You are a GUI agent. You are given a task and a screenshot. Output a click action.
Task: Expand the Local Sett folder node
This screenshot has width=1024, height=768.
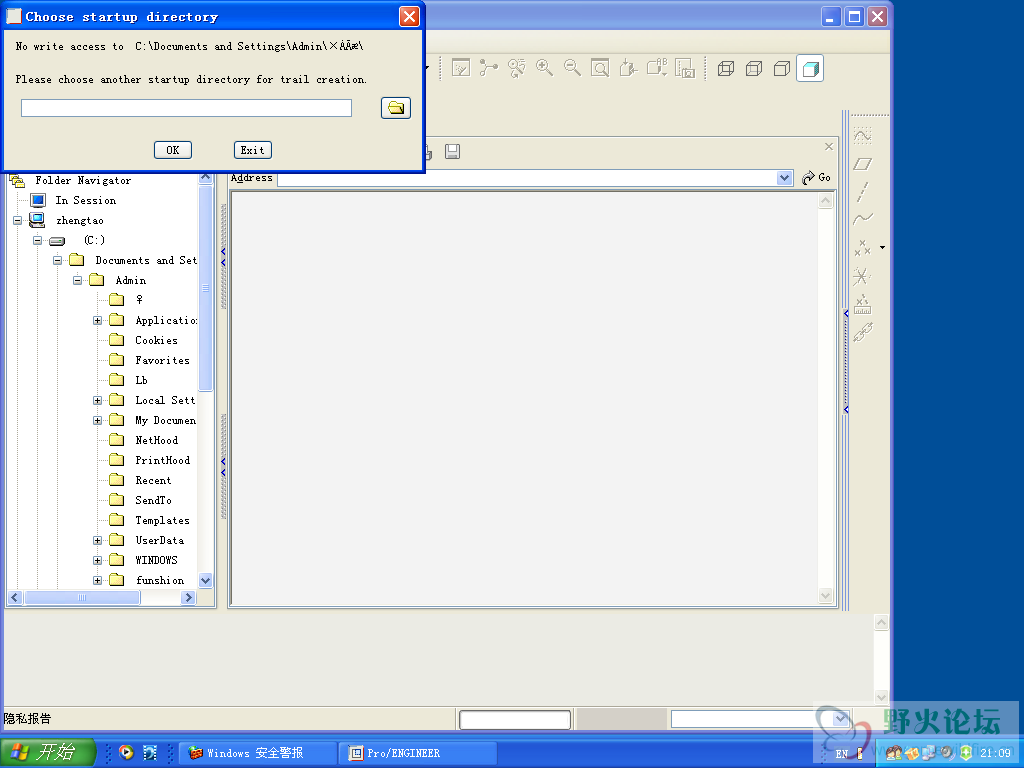point(97,400)
